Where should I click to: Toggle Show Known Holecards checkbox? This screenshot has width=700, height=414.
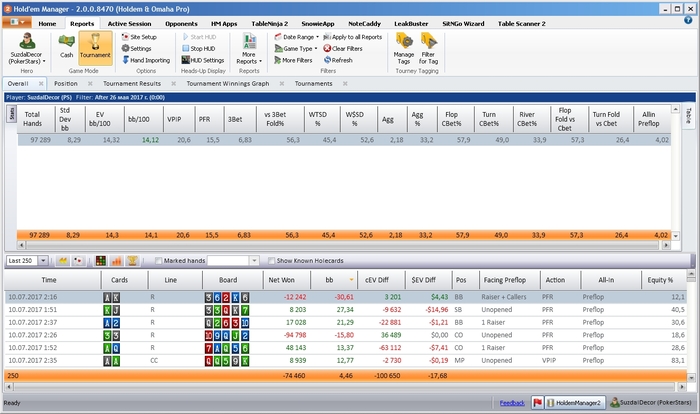point(271,261)
